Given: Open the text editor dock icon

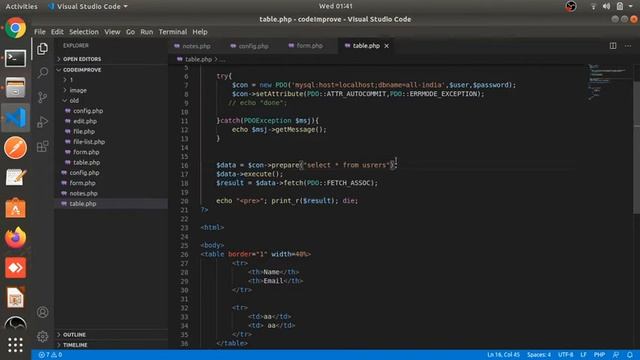Looking at the screenshot, I should pos(16,178).
